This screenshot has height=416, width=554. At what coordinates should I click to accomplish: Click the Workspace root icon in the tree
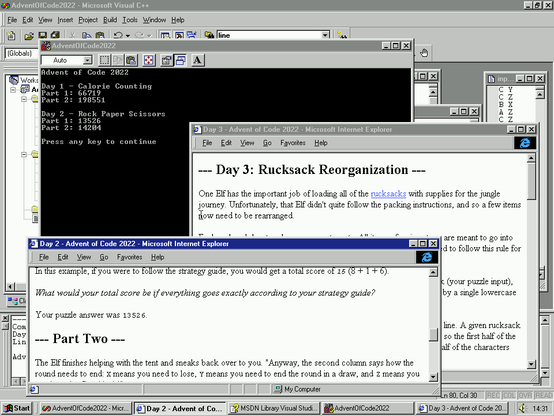click(14, 80)
